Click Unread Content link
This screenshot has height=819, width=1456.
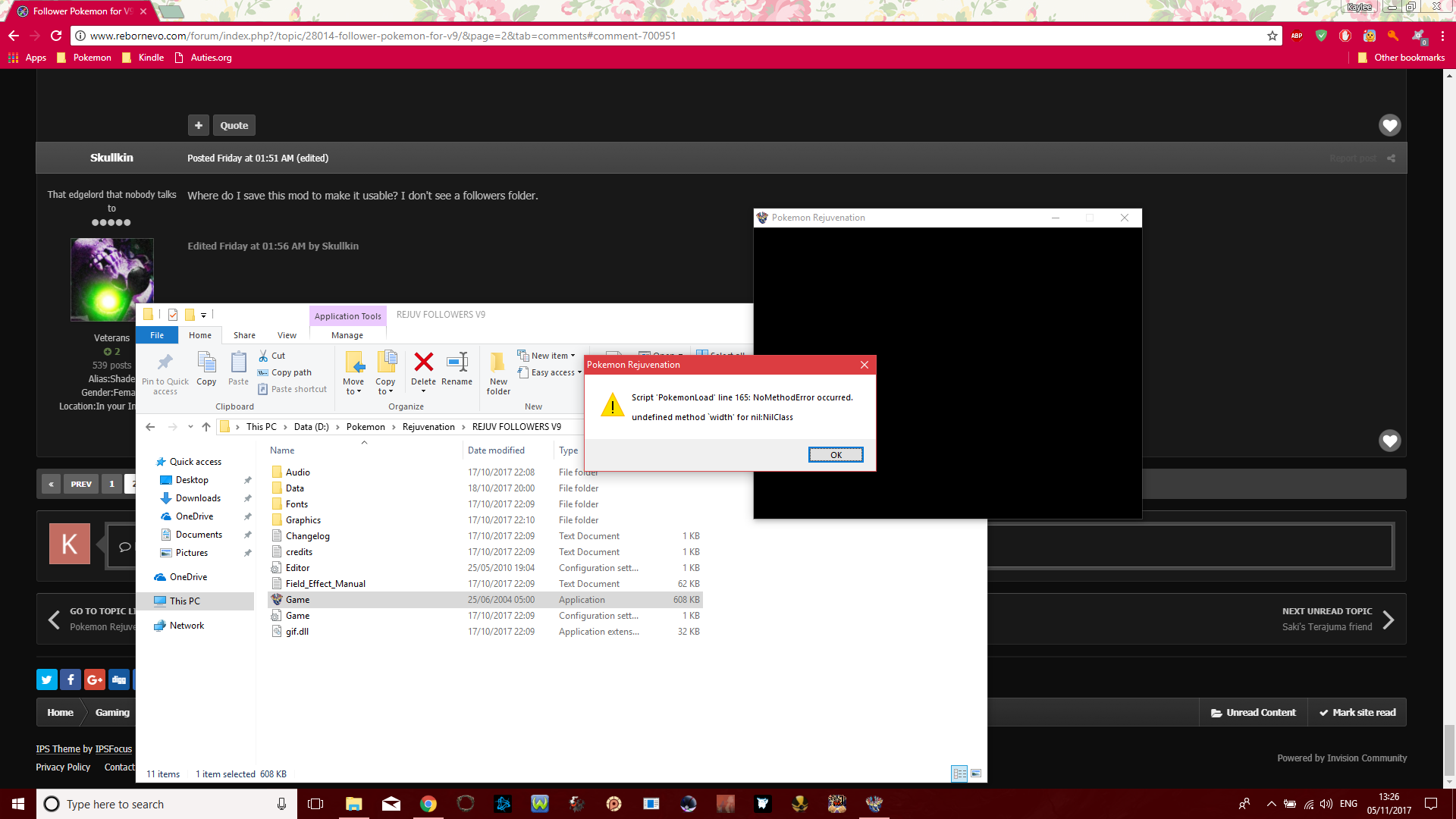point(1254,712)
